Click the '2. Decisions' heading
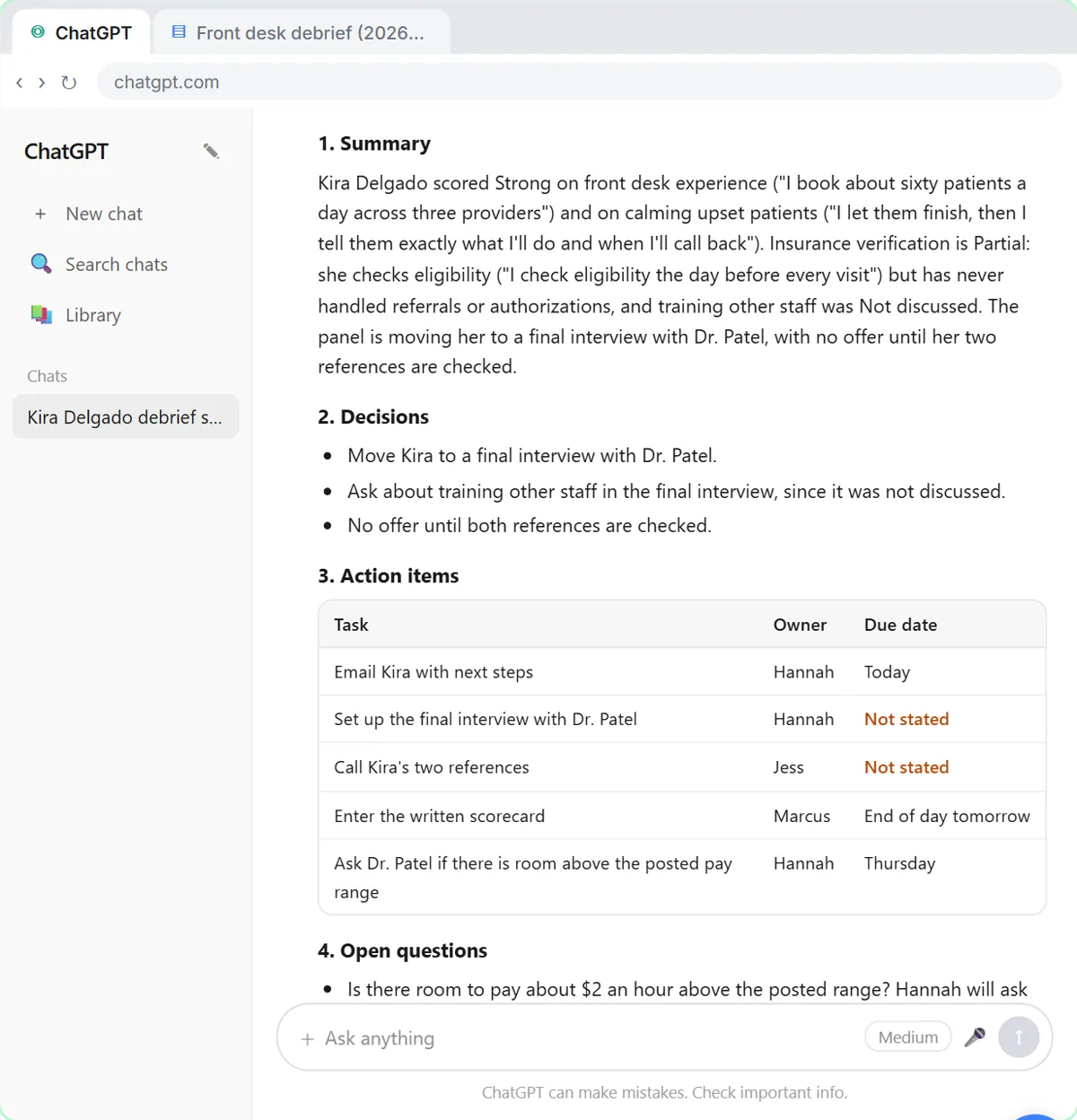The width and height of the screenshot is (1077, 1120). click(373, 416)
